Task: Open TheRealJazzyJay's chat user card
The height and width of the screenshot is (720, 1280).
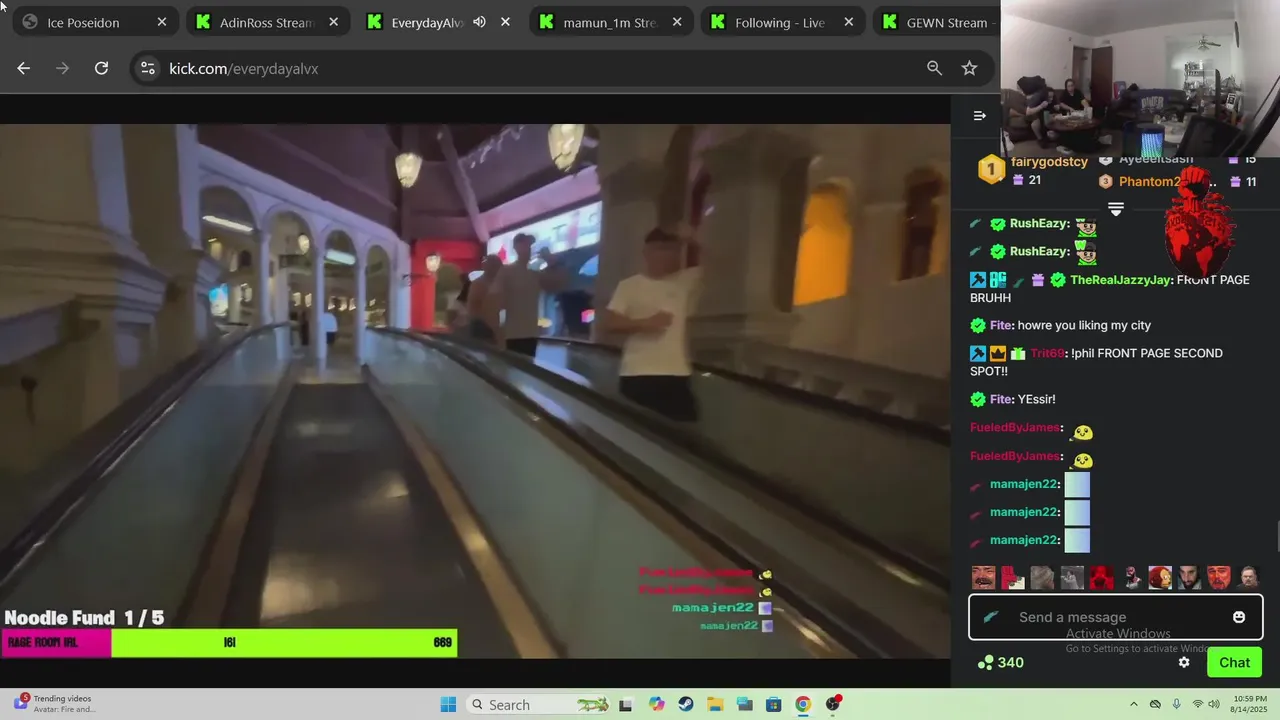Action: point(1119,280)
